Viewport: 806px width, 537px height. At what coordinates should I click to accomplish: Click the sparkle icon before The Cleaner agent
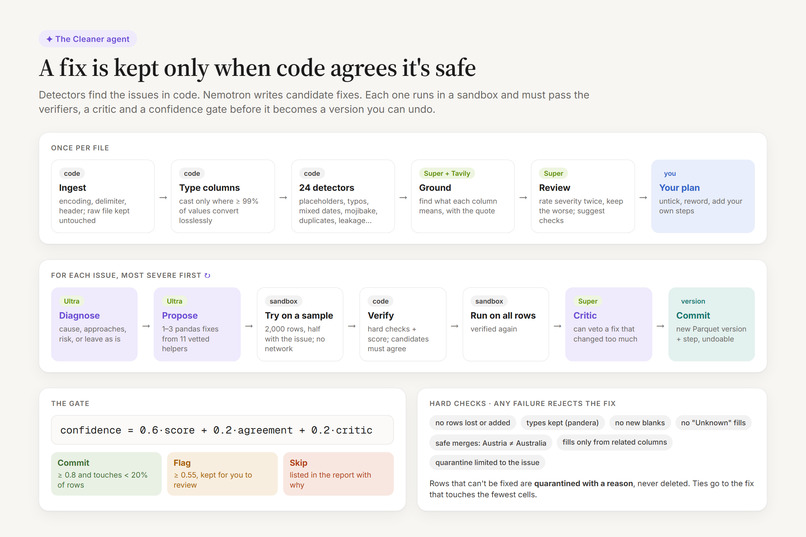[49, 39]
